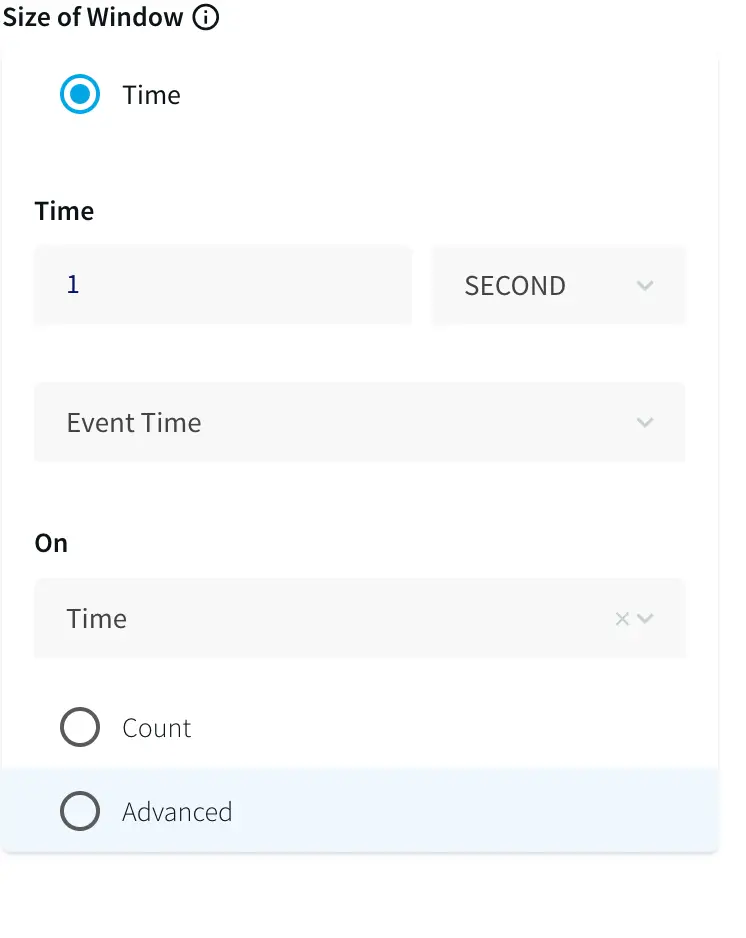Click the Event Time text in selector
This screenshot has width=746, height=938.
pos(134,423)
